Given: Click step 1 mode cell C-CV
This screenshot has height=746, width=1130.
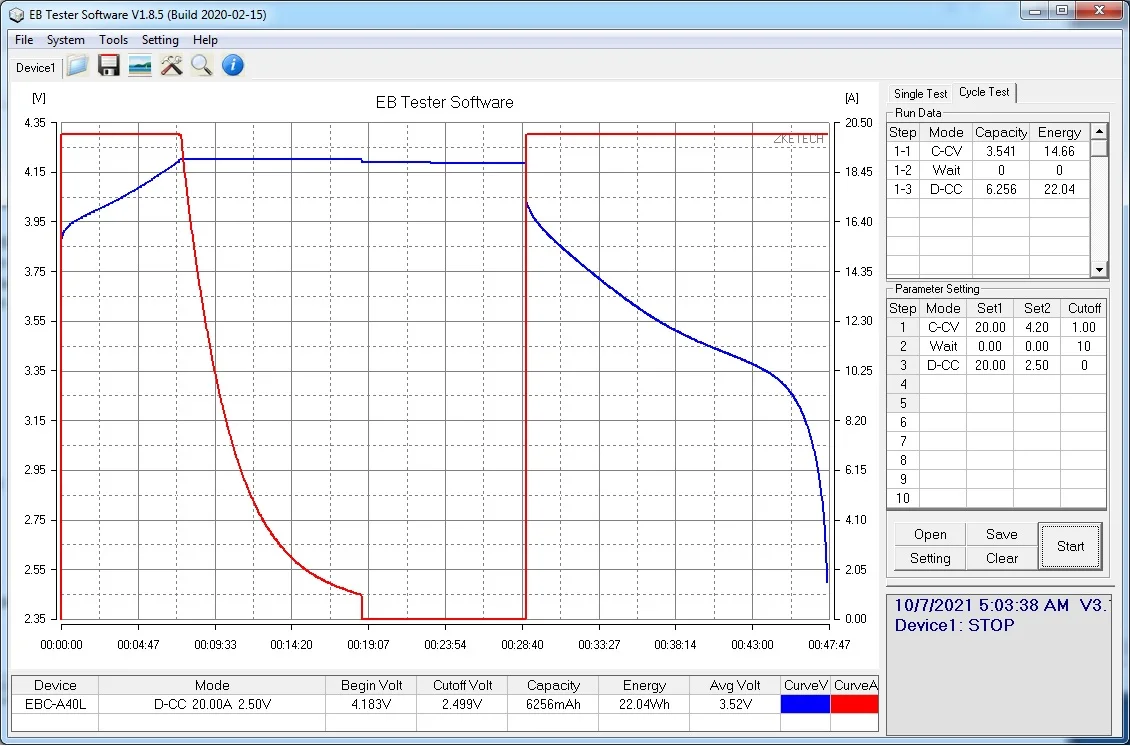Looking at the screenshot, I should [943, 327].
